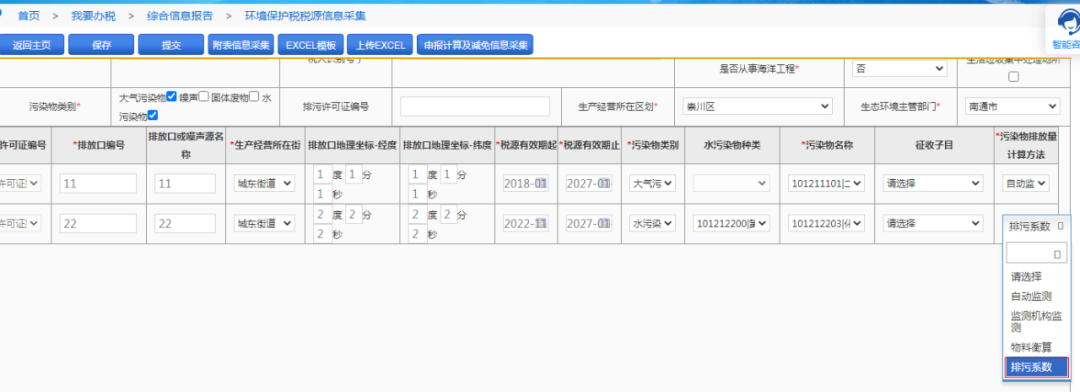Viewport: 1080px width, 392px height.
Task: Check the 固体废物 checkbox
Action: click(254, 97)
